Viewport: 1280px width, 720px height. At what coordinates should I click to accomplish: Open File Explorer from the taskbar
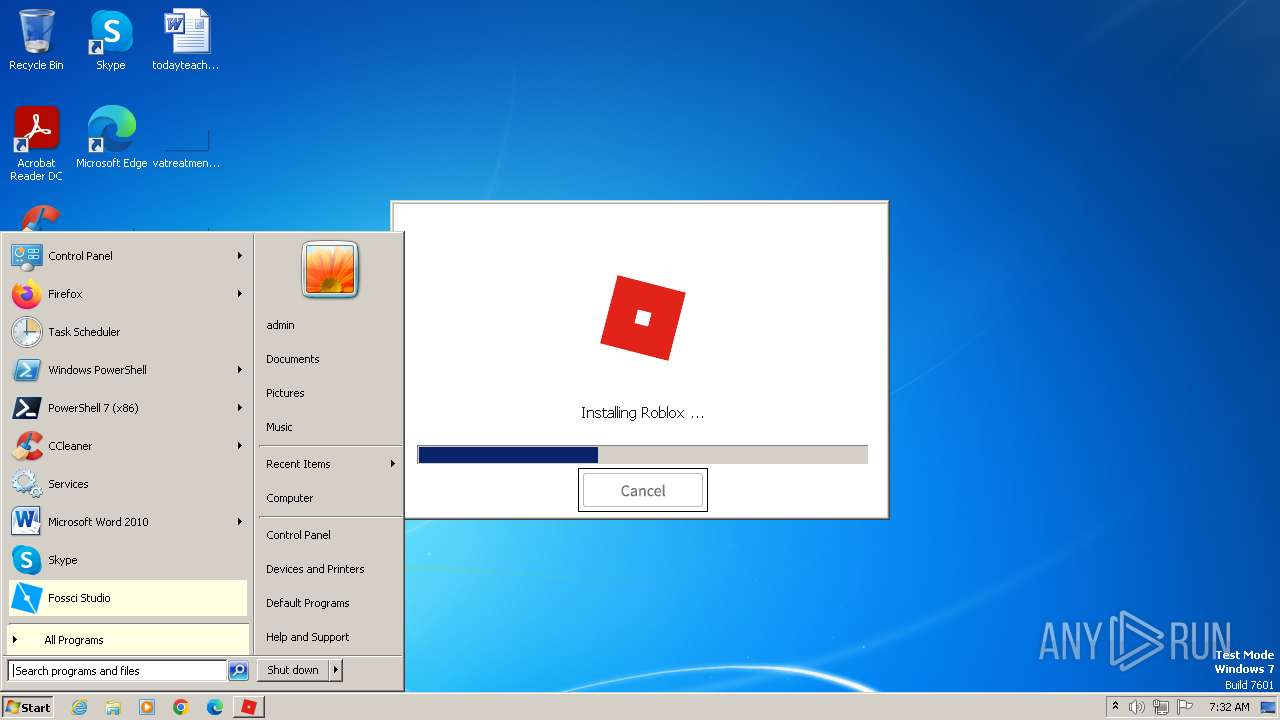(x=113, y=707)
